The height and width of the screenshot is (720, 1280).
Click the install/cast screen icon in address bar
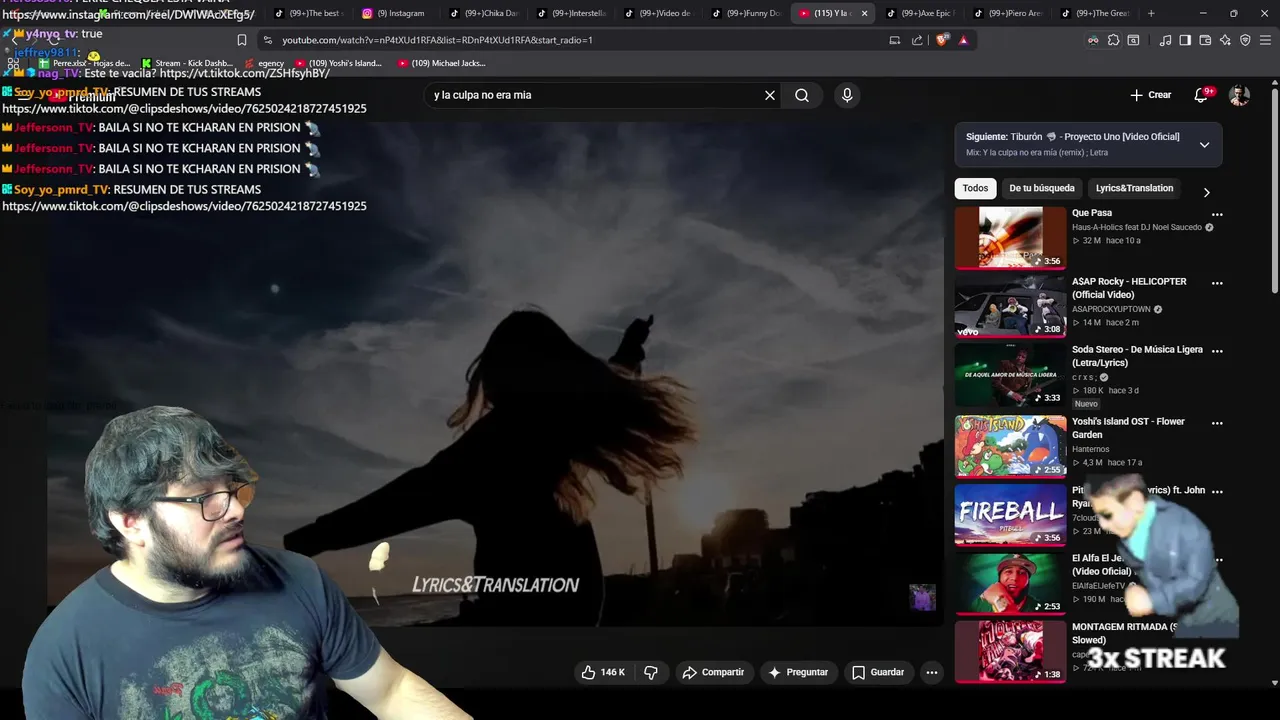point(895,40)
